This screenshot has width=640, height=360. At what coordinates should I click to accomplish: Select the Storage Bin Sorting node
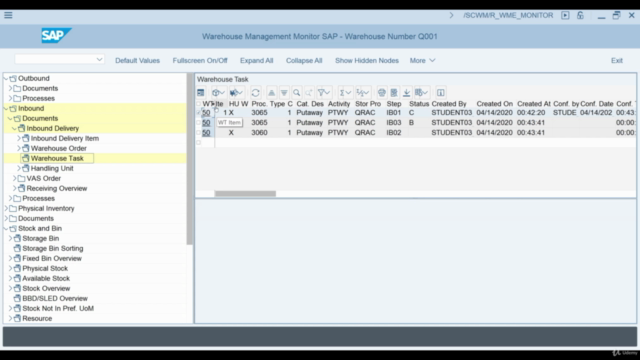pos(53,248)
